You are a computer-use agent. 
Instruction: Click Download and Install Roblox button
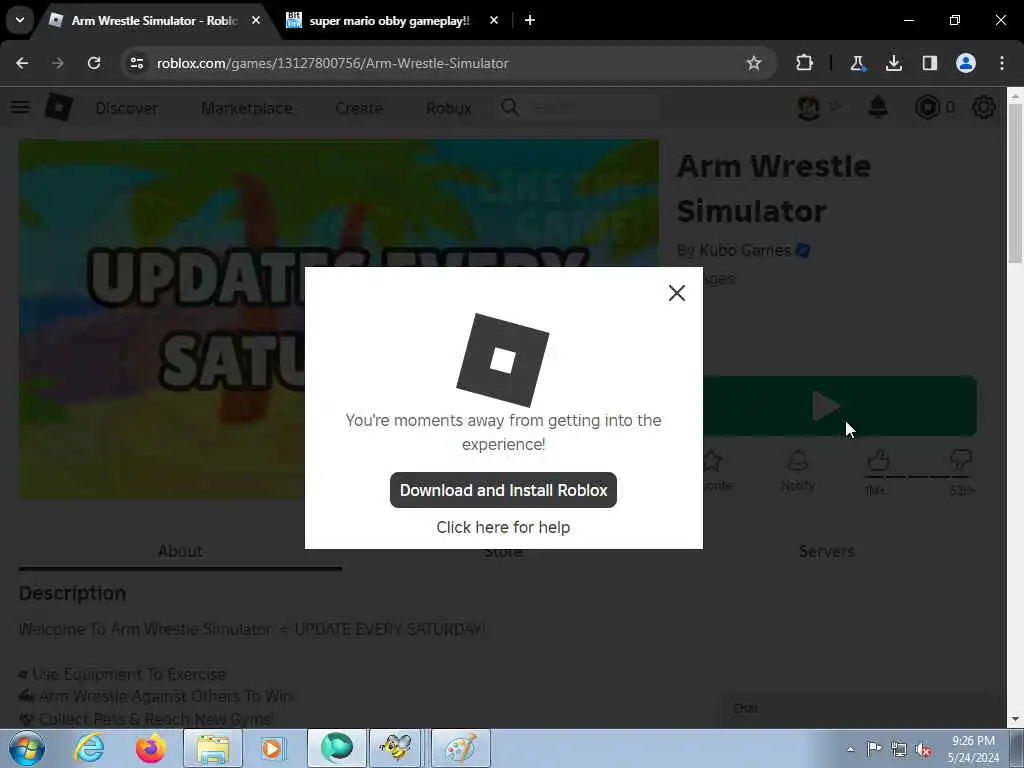[x=503, y=490]
